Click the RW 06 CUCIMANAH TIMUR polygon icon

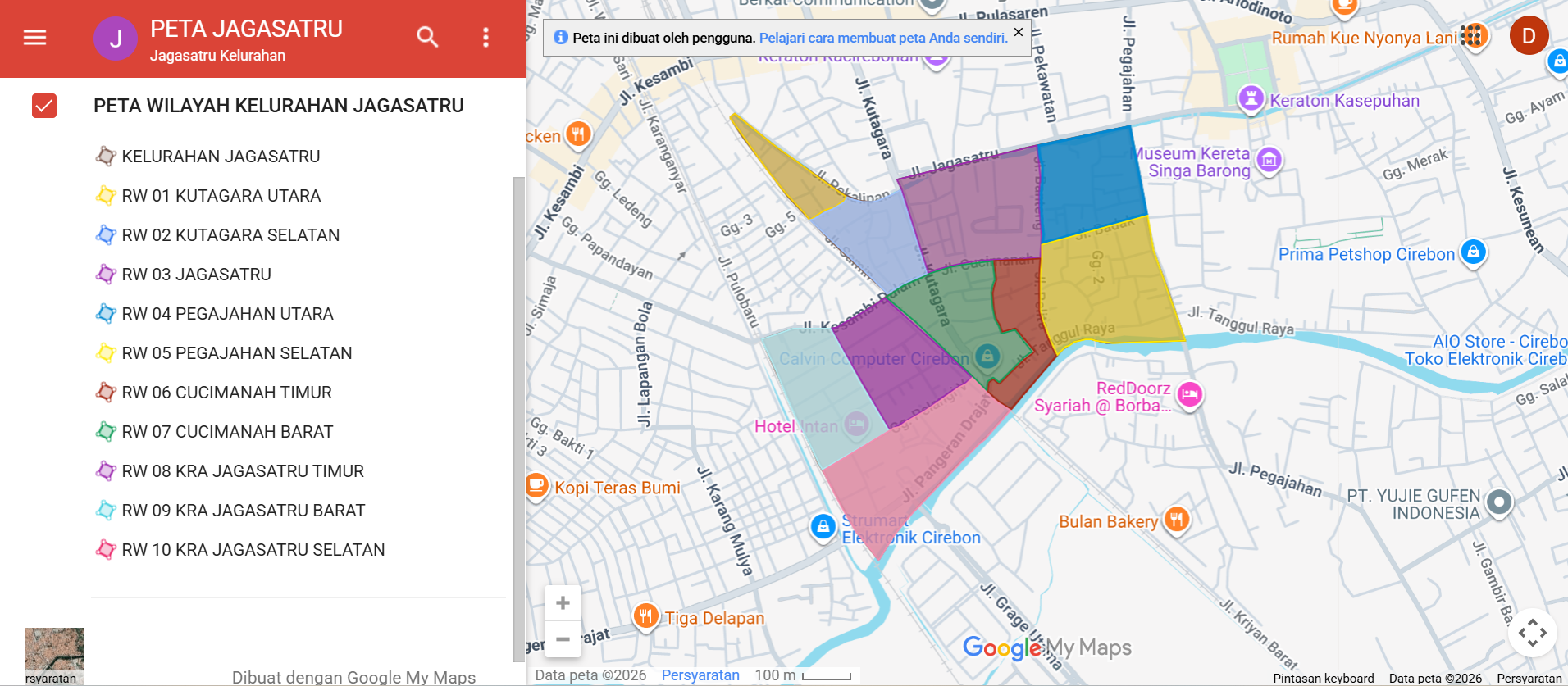coord(106,392)
